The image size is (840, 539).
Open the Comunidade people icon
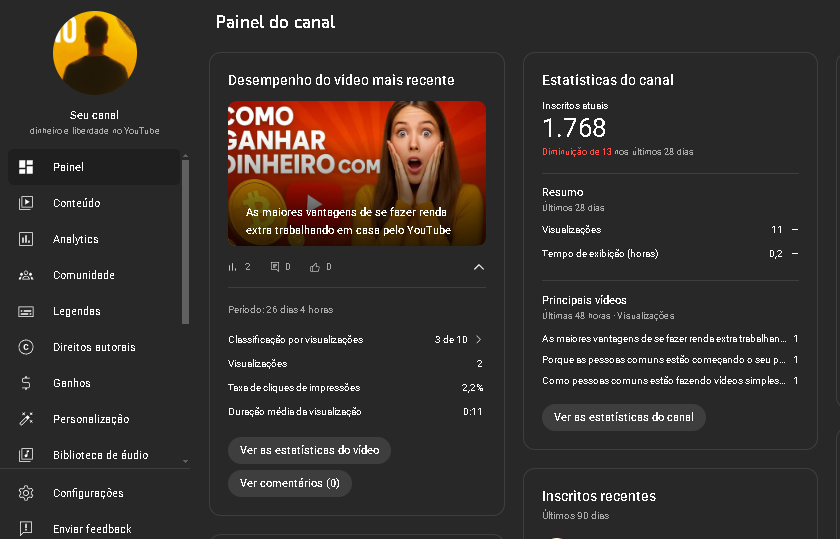(26, 275)
